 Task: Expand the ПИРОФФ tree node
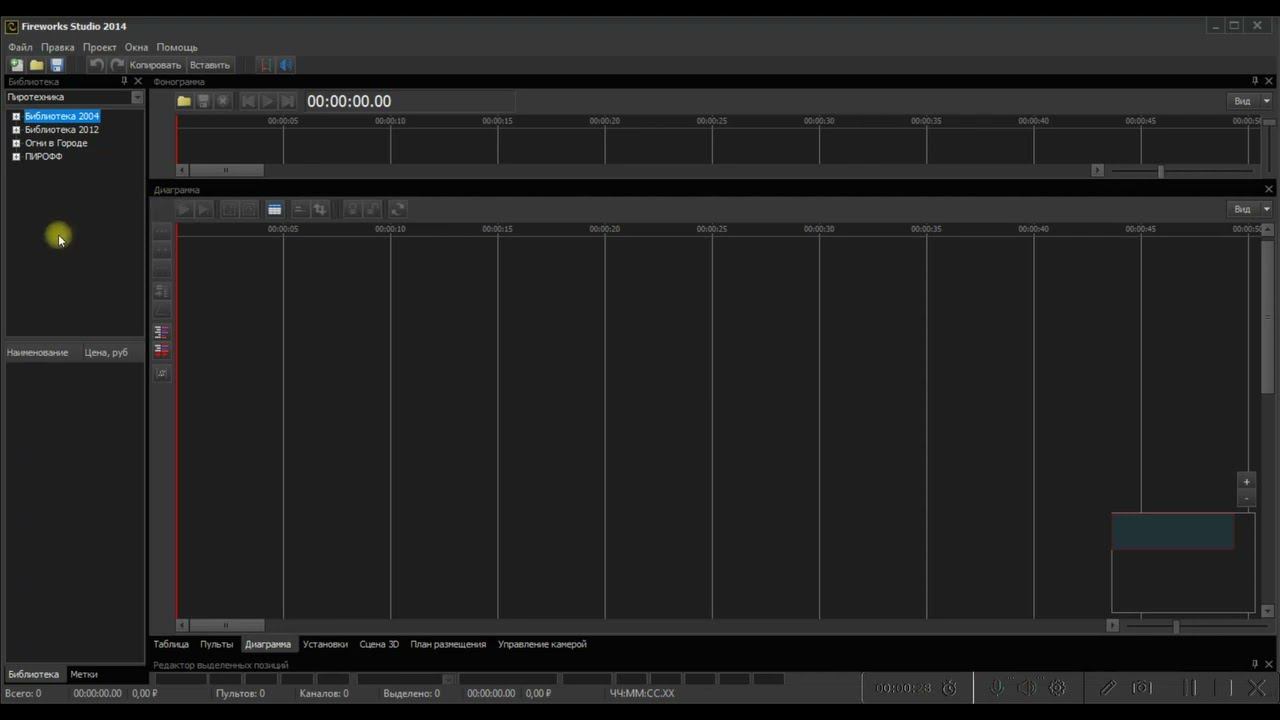tap(16, 157)
